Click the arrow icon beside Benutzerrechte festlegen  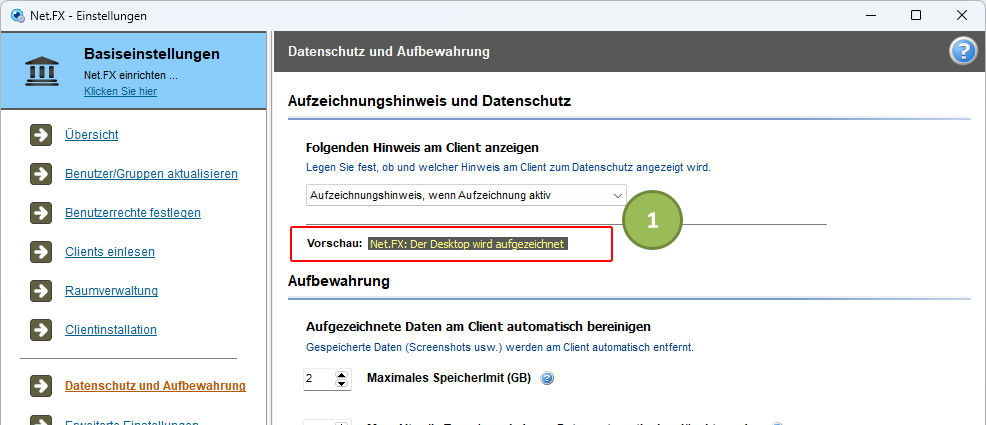[41, 212]
